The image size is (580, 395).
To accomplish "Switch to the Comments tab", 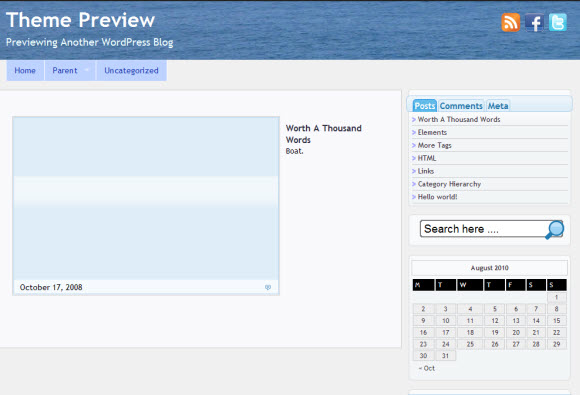I will 461,106.
